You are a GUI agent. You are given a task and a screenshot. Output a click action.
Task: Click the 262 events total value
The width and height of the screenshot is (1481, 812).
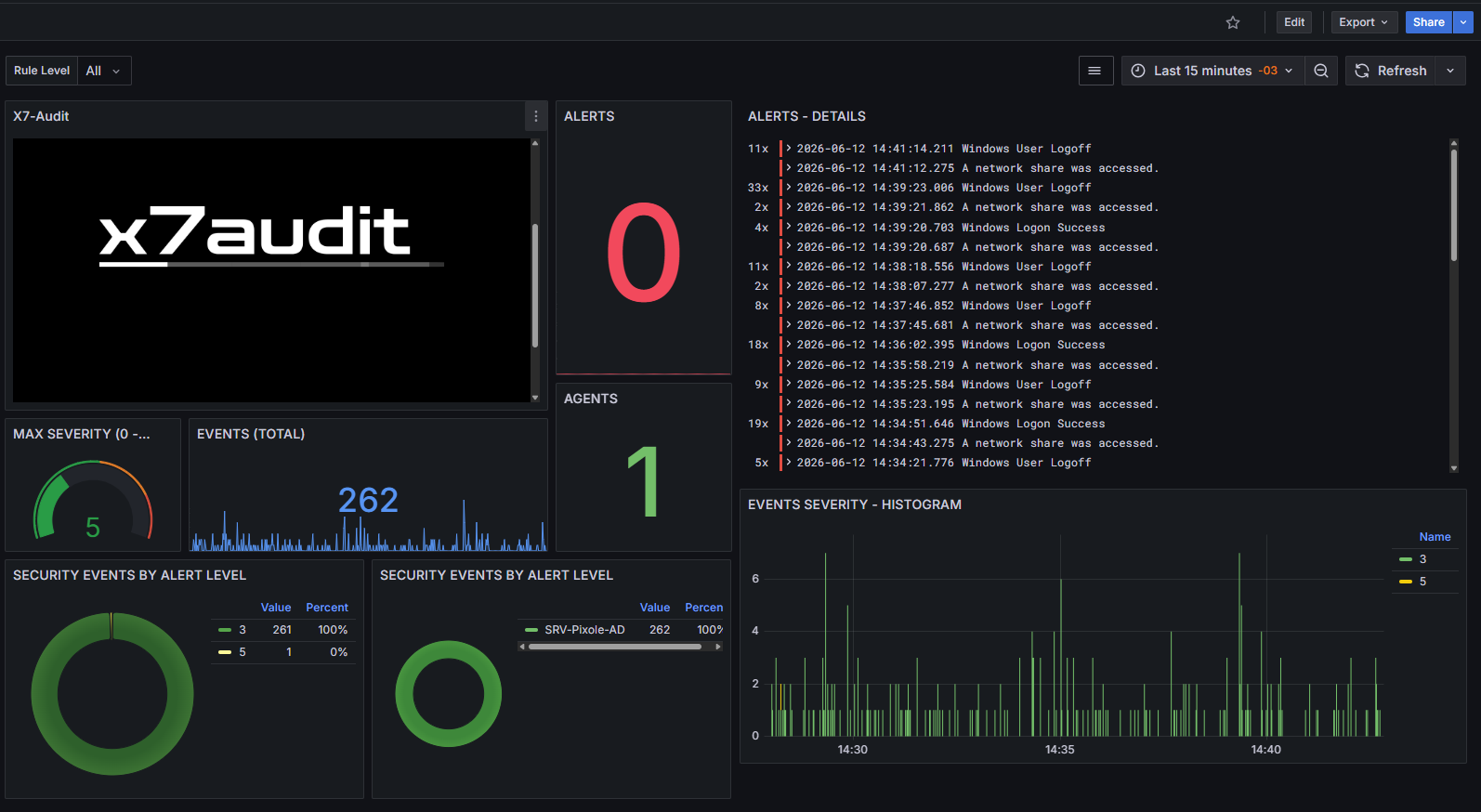click(368, 501)
